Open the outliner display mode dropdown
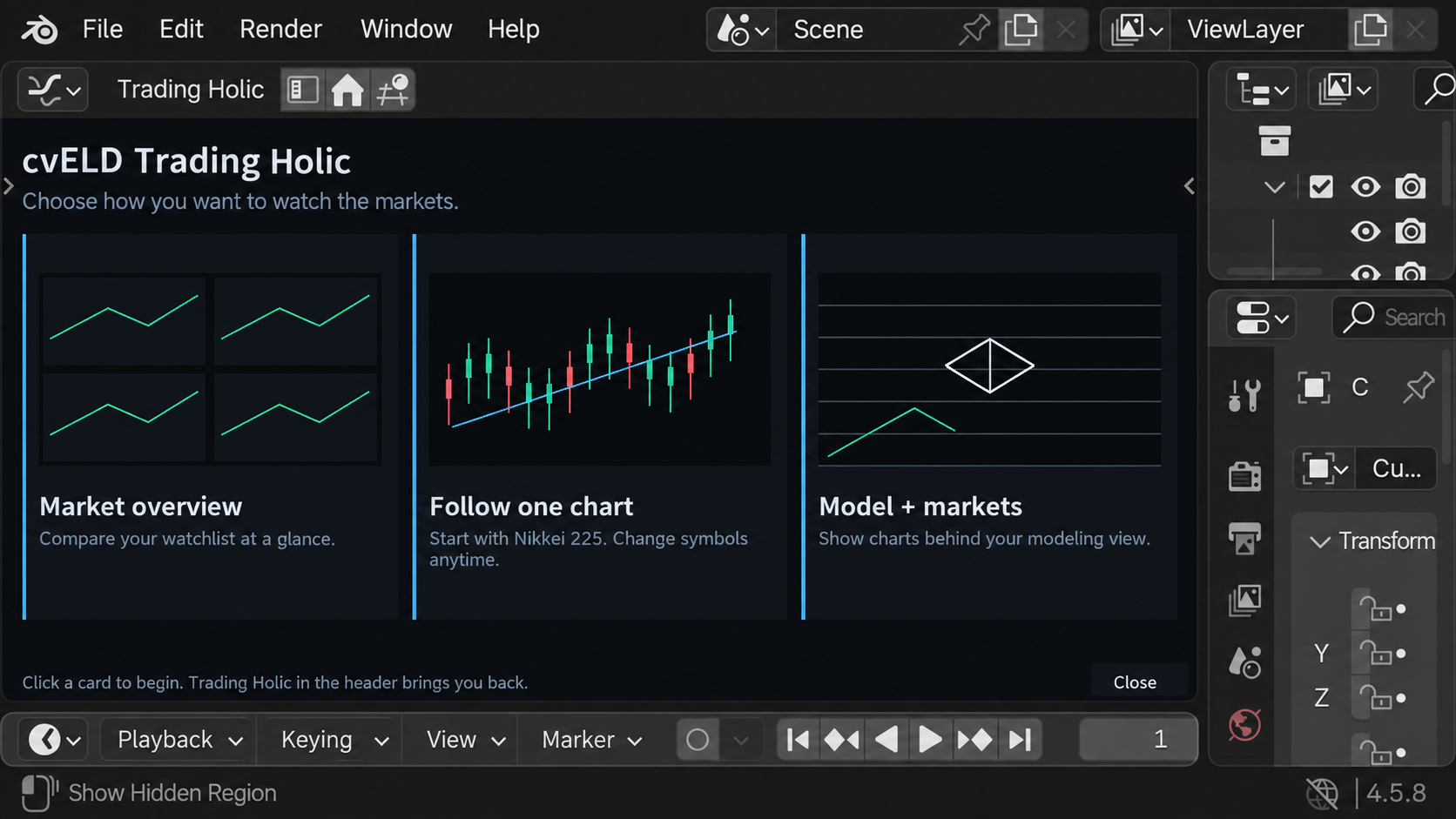This screenshot has width=1456, height=819. [1344, 89]
